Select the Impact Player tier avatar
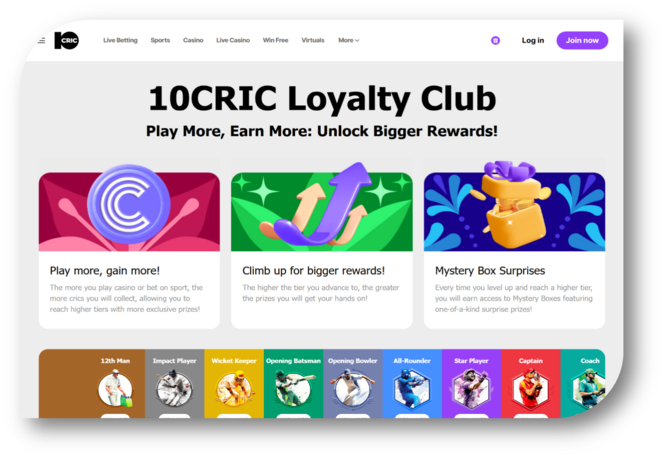The height and width of the screenshot is (458, 665). pyautogui.click(x=174, y=388)
